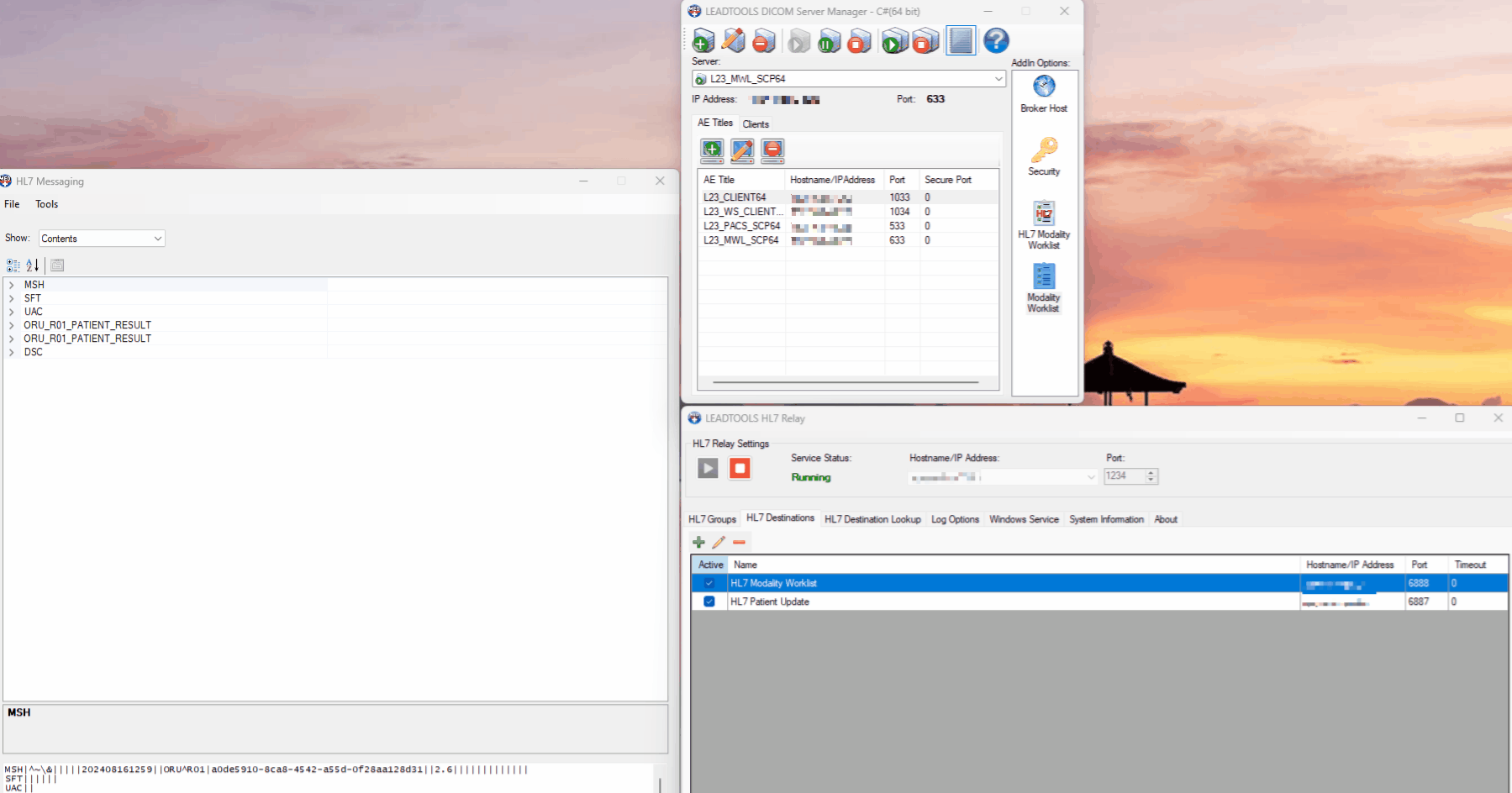Click the grayed Start Server play icon
Viewport: 1512px width, 793px height.
click(799, 40)
